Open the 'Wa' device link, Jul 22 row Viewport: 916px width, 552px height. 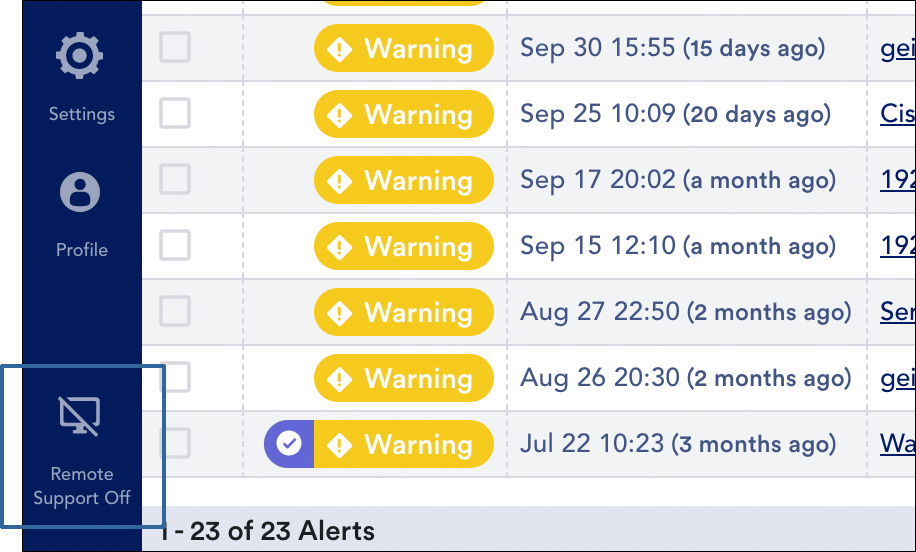[x=898, y=443]
